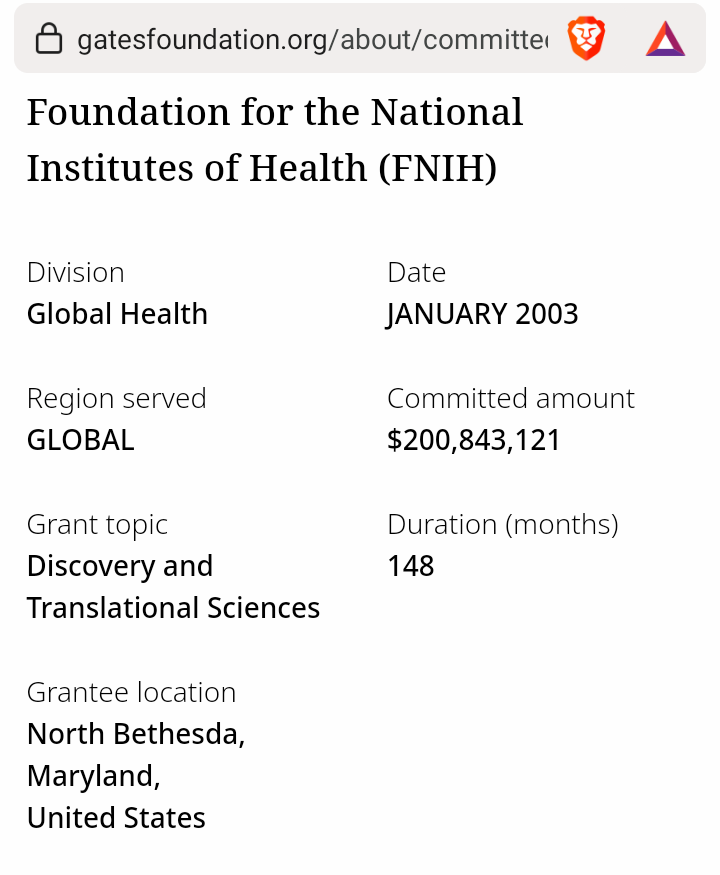Select the $200,843,121 committed amount

[x=473, y=440]
